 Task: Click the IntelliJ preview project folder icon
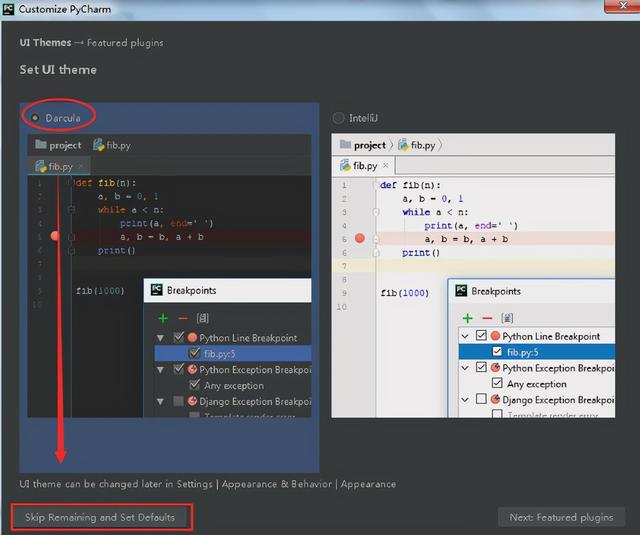pos(345,144)
